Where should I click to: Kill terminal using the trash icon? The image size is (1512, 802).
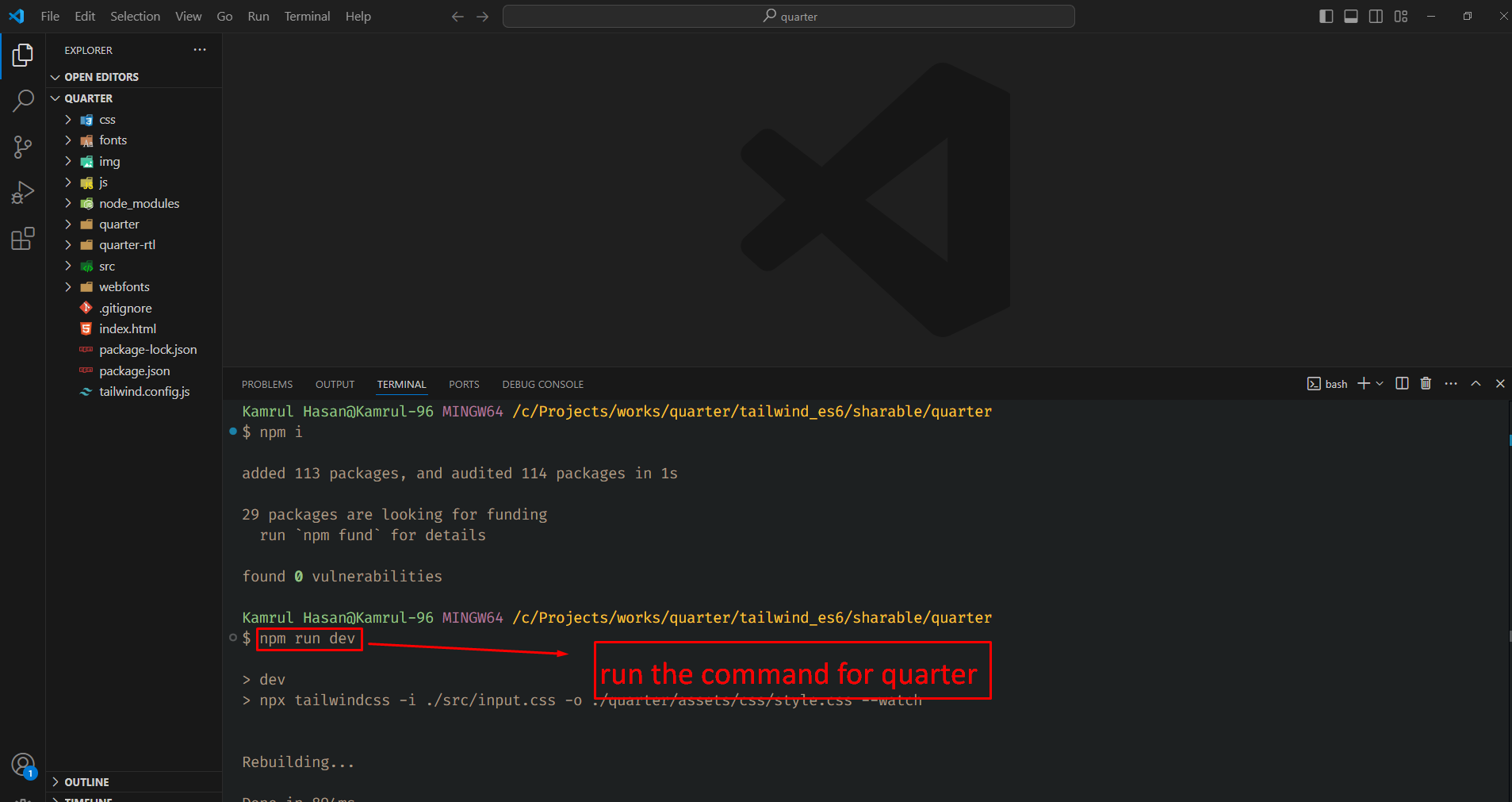(1426, 384)
